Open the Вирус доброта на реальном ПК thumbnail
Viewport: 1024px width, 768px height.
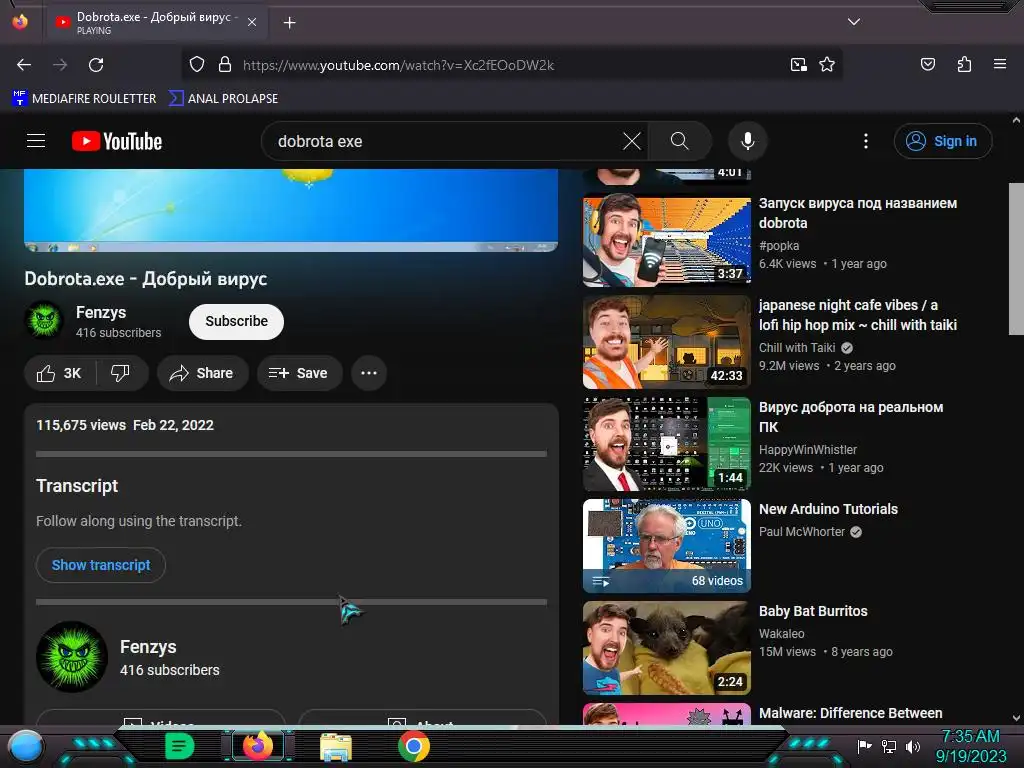667,444
